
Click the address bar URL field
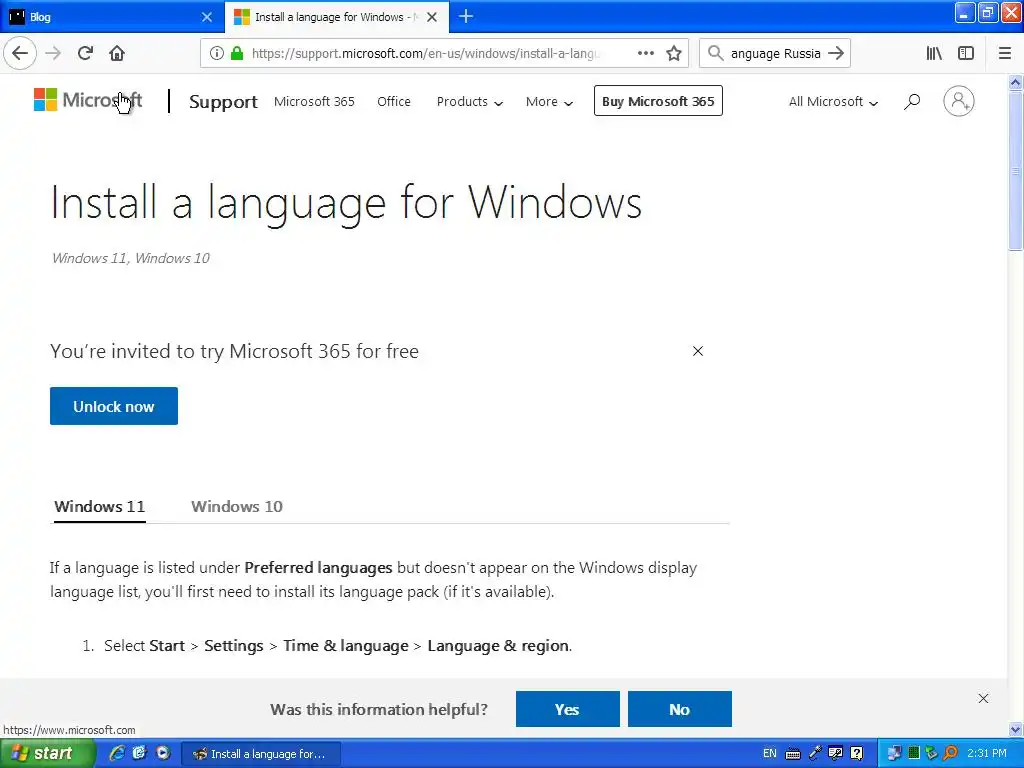(424, 53)
